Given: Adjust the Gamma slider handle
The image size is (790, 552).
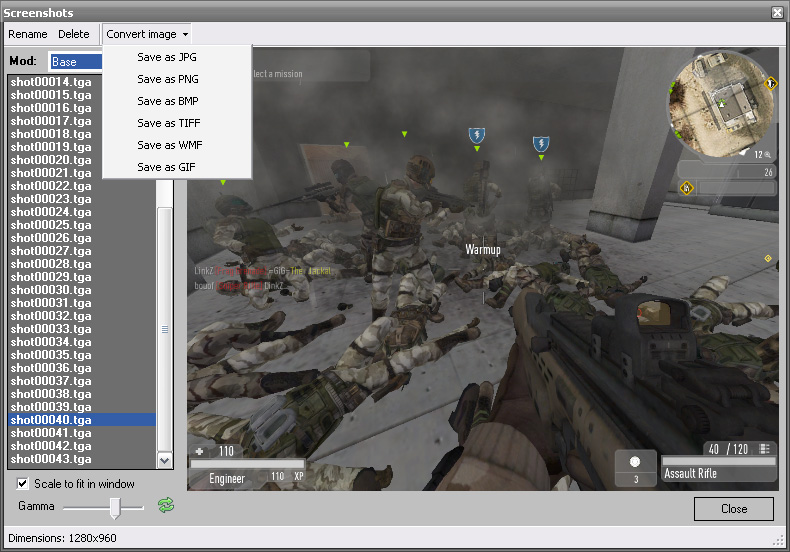Looking at the screenshot, I should pyautogui.click(x=115, y=508).
